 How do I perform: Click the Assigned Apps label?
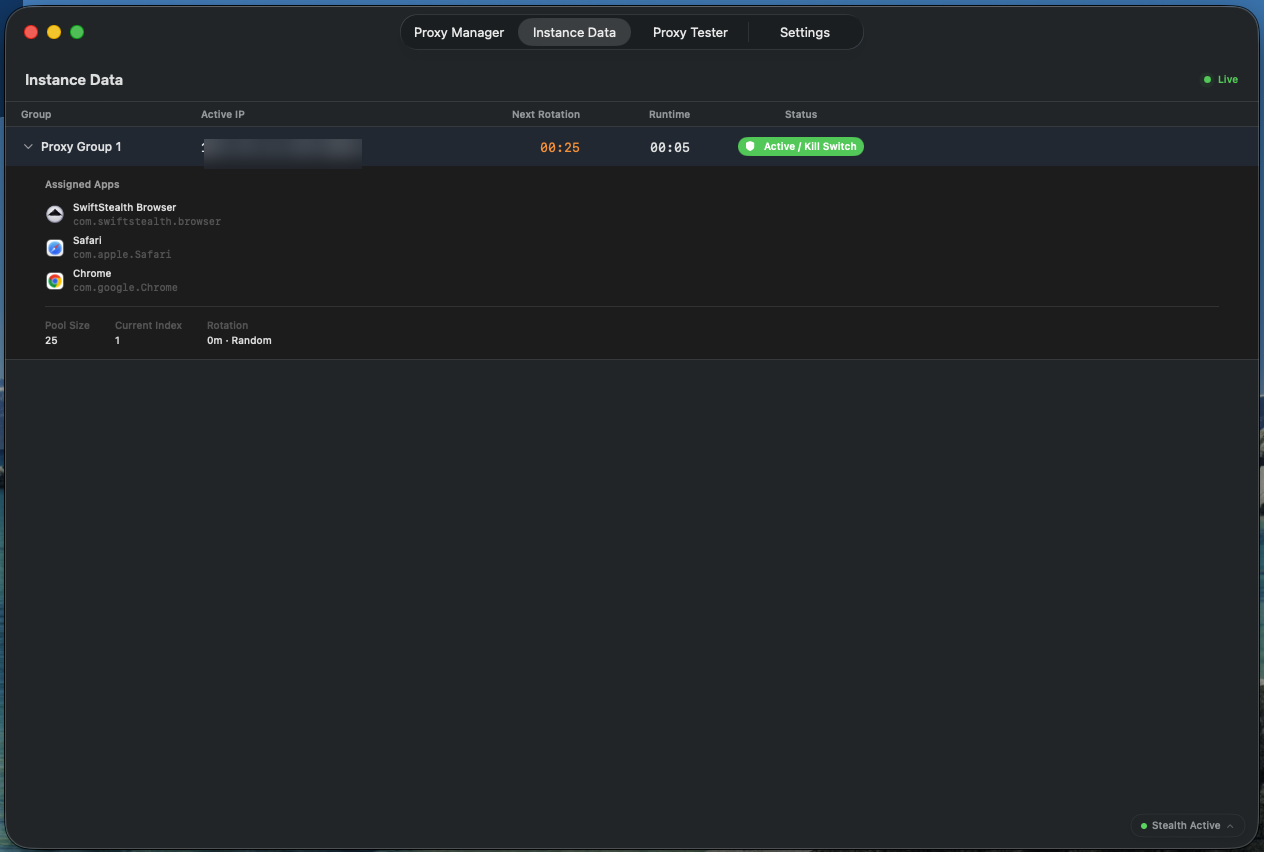[82, 185]
